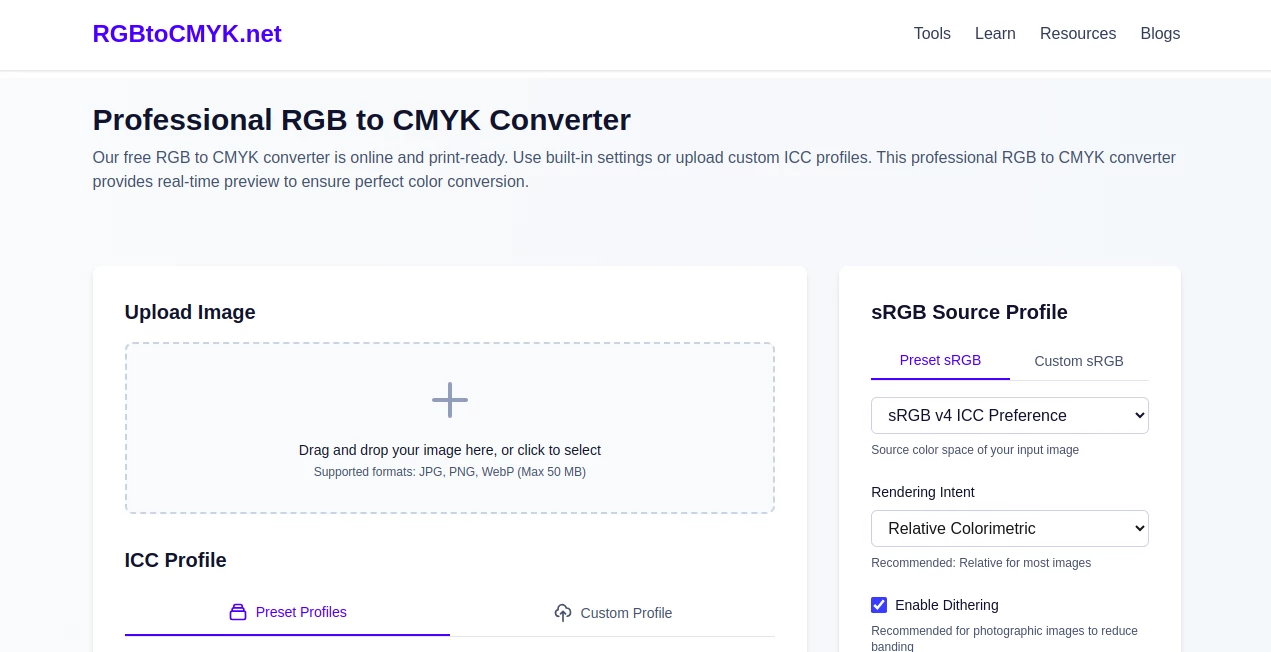The height and width of the screenshot is (652, 1271).
Task: Click the briefcase icon beside Preset Profiles
Action: [238, 612]
